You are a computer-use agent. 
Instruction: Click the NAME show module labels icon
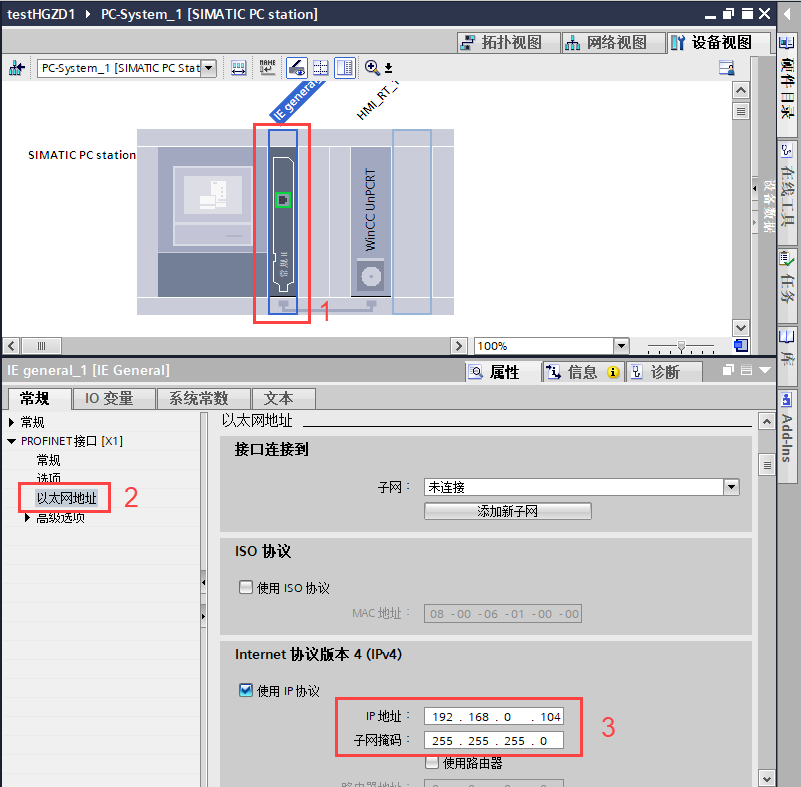pos(267,68)
